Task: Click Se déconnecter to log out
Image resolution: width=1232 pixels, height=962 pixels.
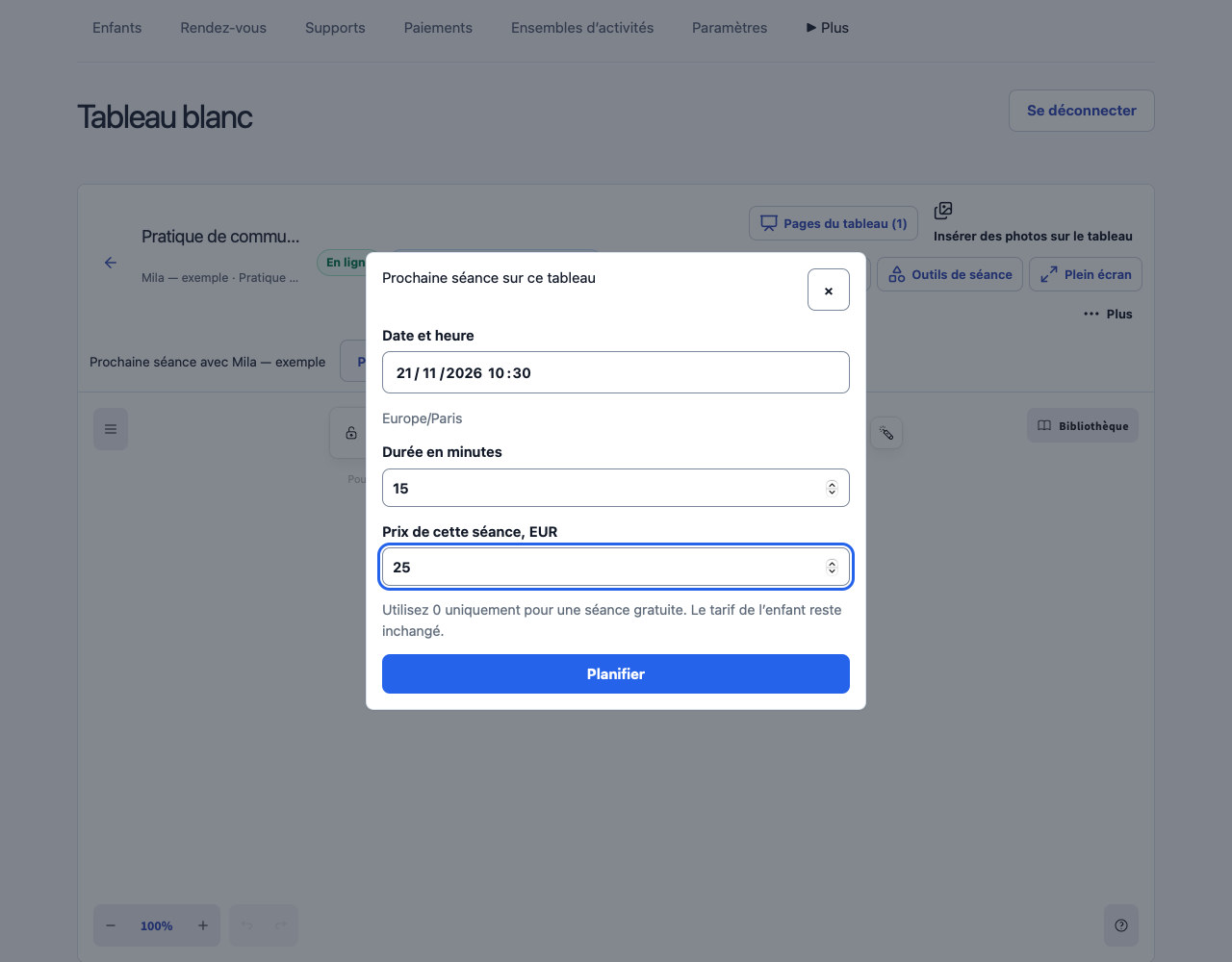Action: click(1081, 111)
